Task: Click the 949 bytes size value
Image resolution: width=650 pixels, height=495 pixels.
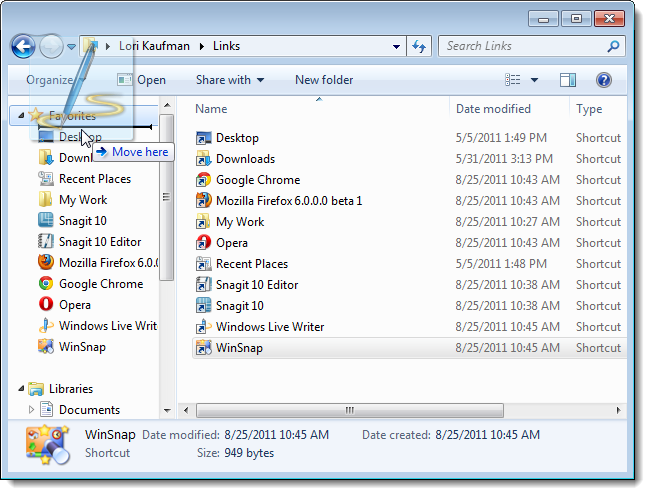Action: click(249, 453)
